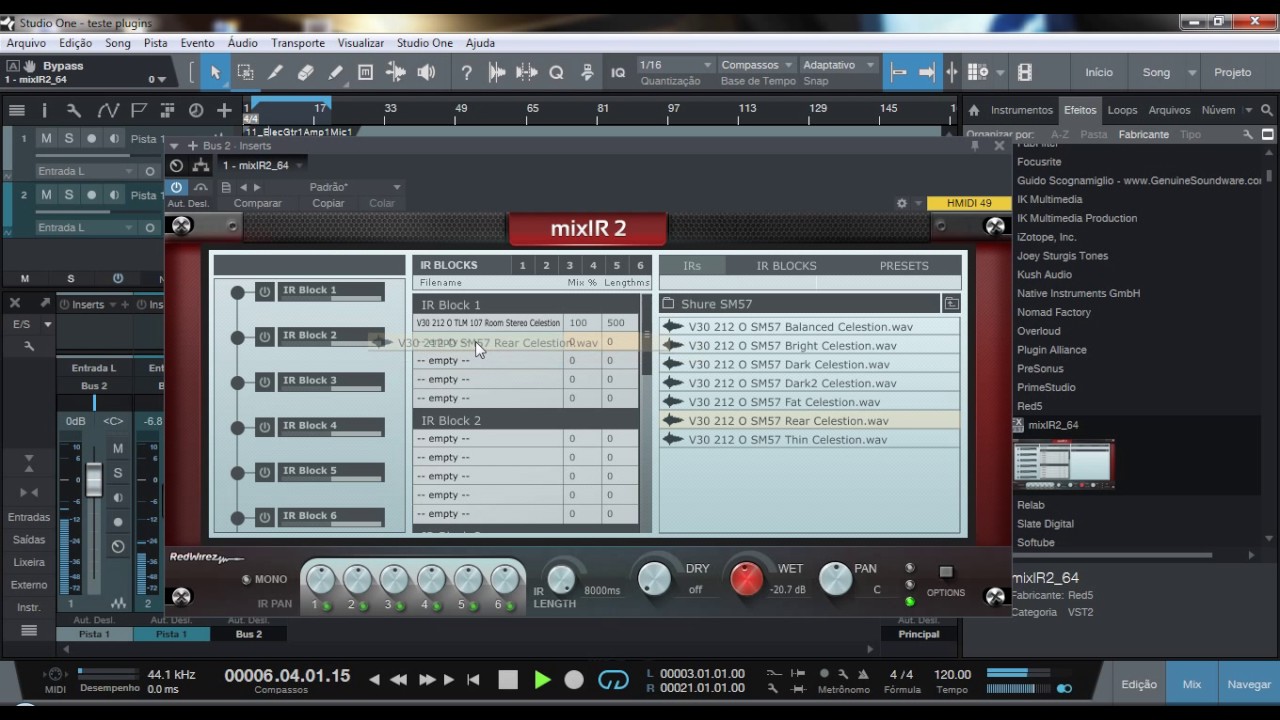Adjust the mixer channel 1 volume fader

94,480
